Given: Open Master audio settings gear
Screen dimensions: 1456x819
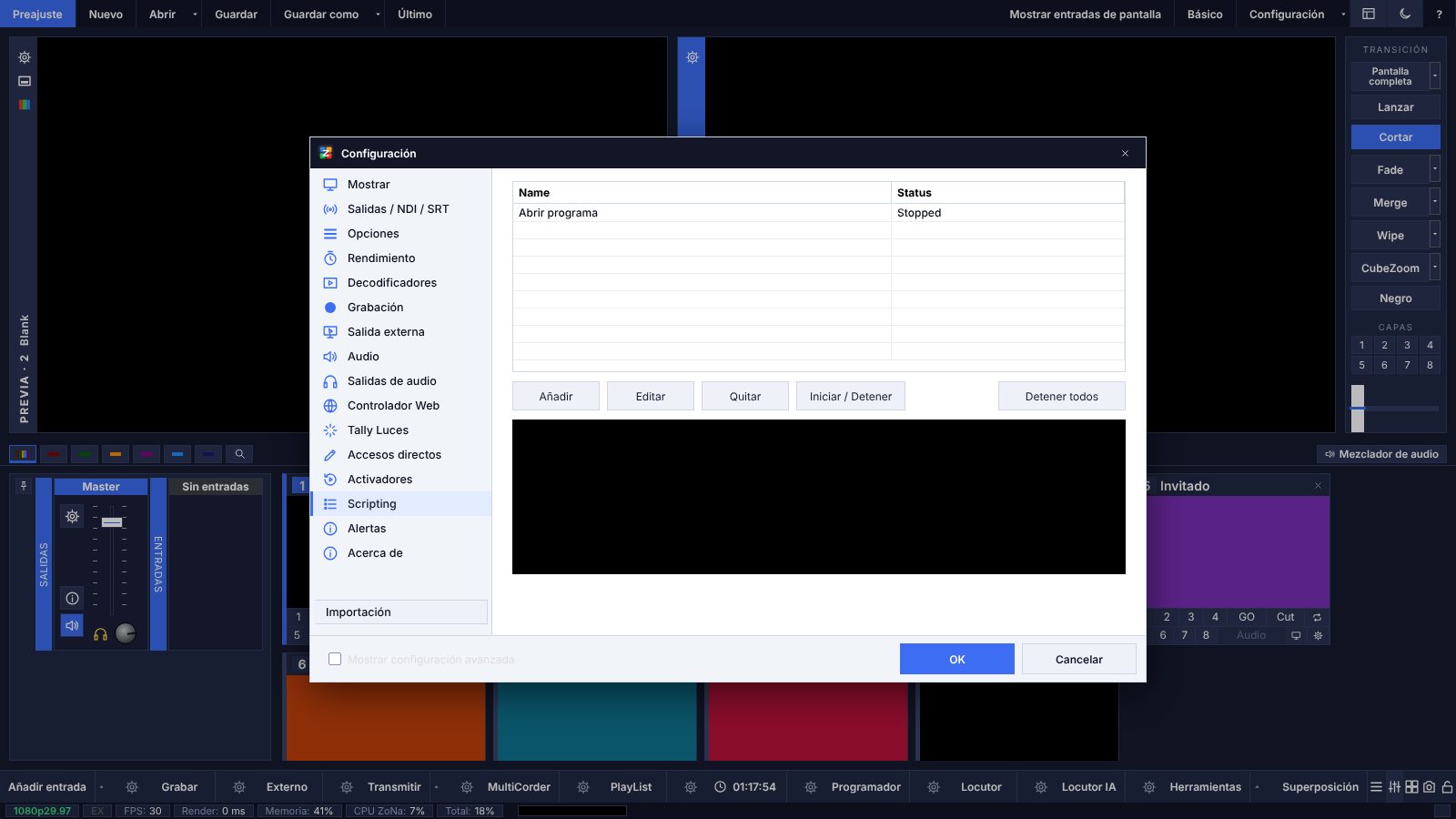Looking at the screenshot, I should pos(72,517).
